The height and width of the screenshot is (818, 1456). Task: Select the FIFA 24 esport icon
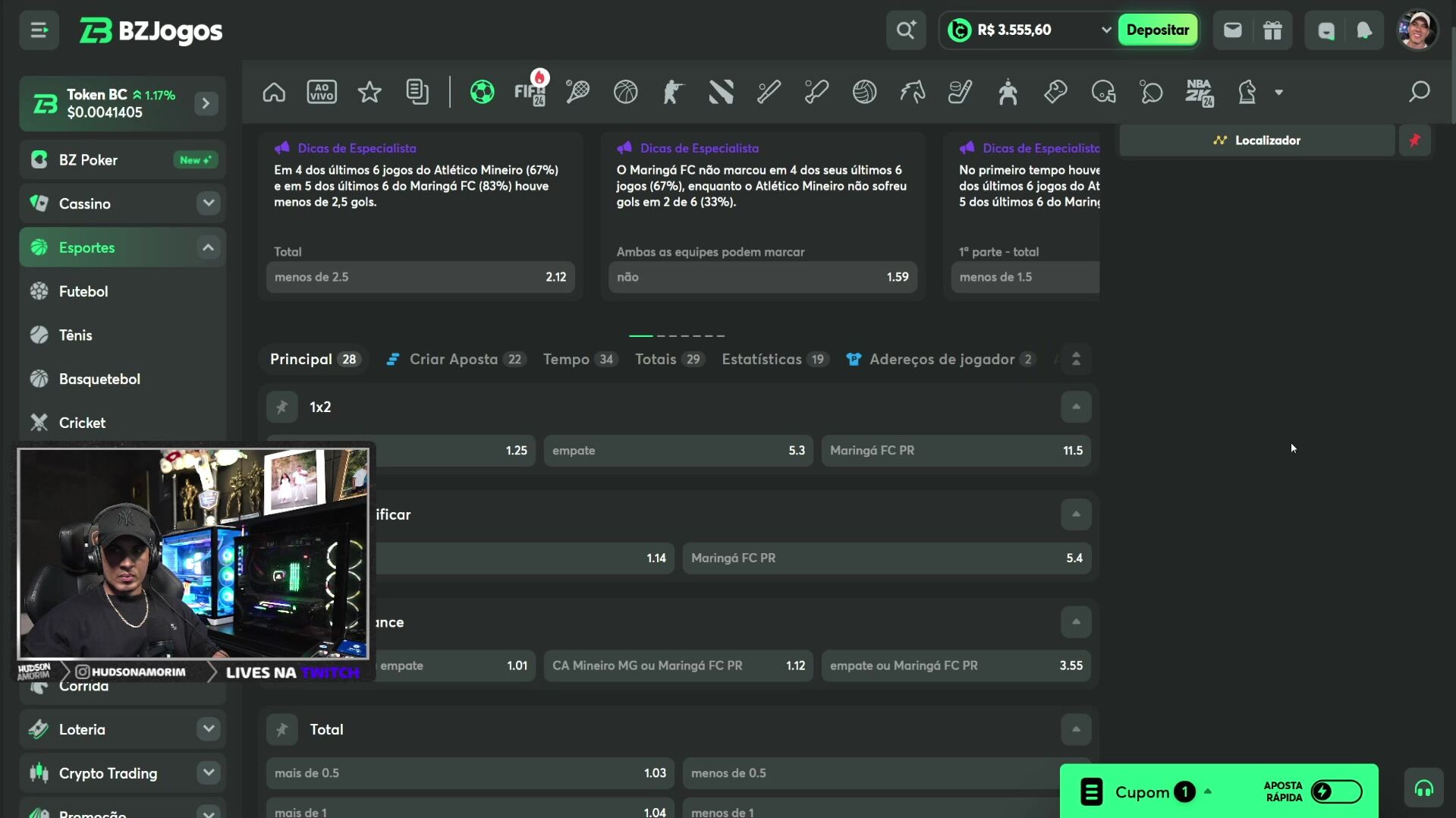tap(530, 92)
